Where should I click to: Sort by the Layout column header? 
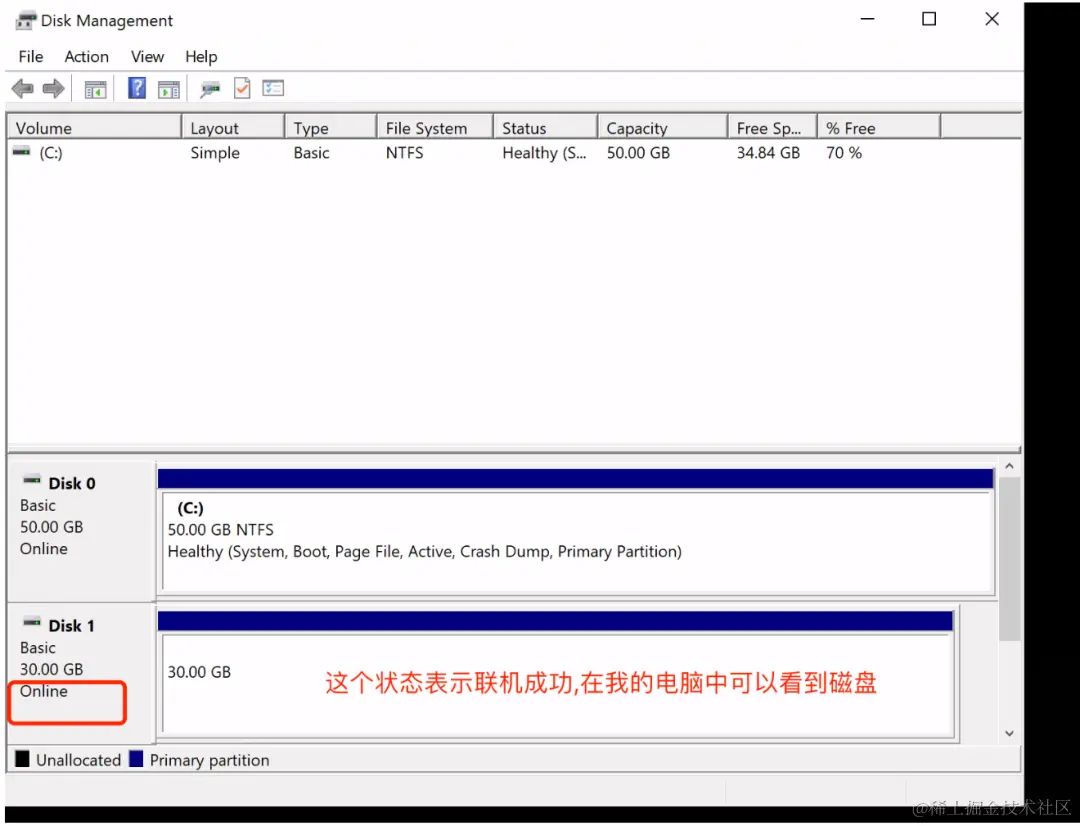point(233,128)
